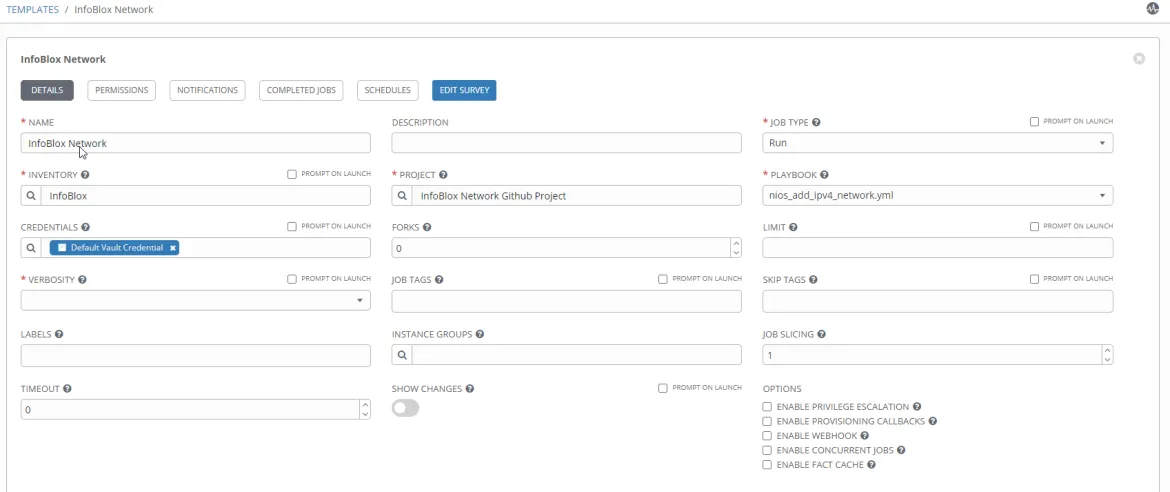Click the Labels input field
The height and width of the screenshot is (492, 1170).
pyautogui.click(x=195, y=355)
